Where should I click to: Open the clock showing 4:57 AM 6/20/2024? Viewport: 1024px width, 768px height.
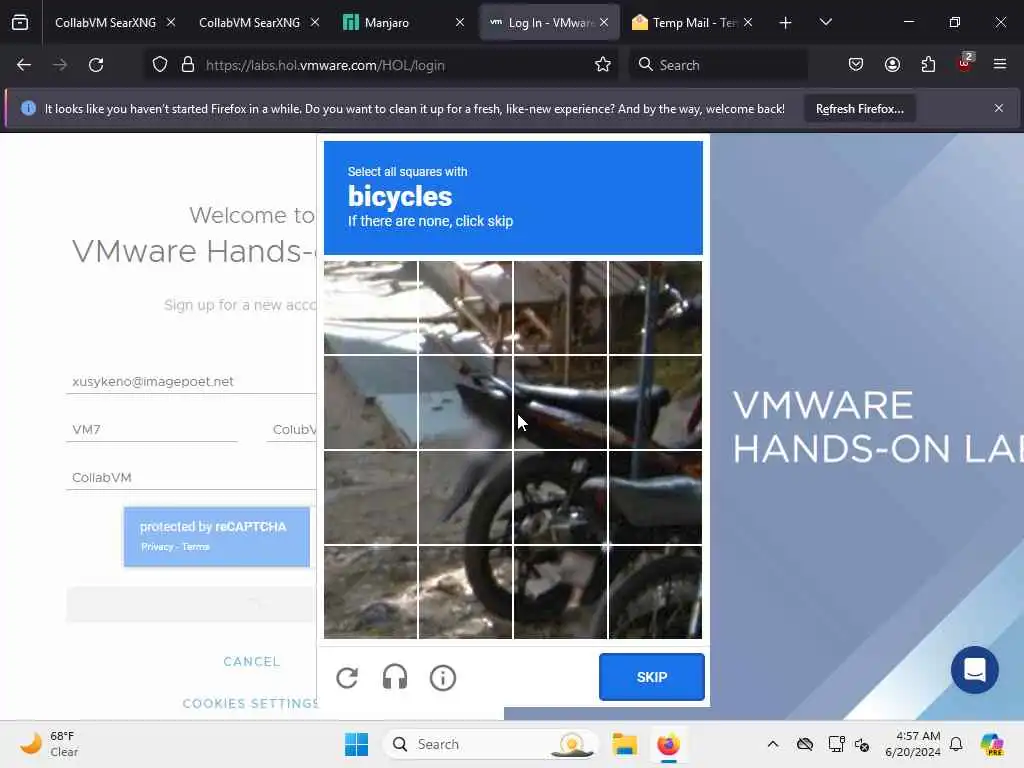[912, 744]
